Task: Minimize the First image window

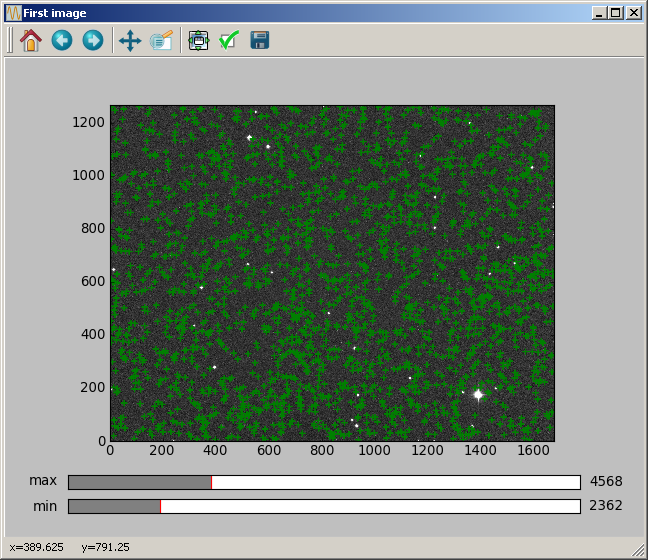Action: coord(599,13)
